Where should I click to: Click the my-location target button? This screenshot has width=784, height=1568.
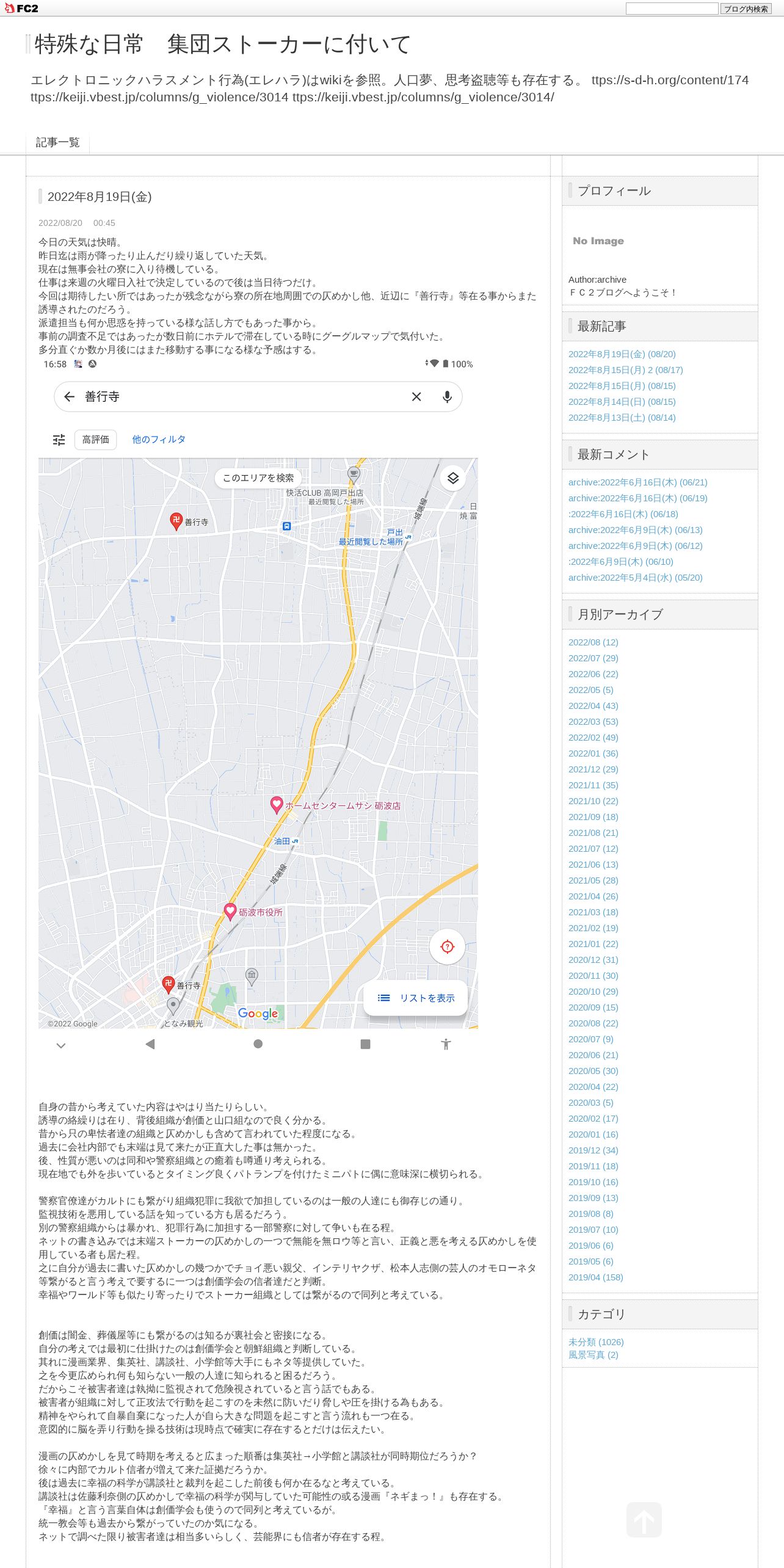tap(448, 946)
